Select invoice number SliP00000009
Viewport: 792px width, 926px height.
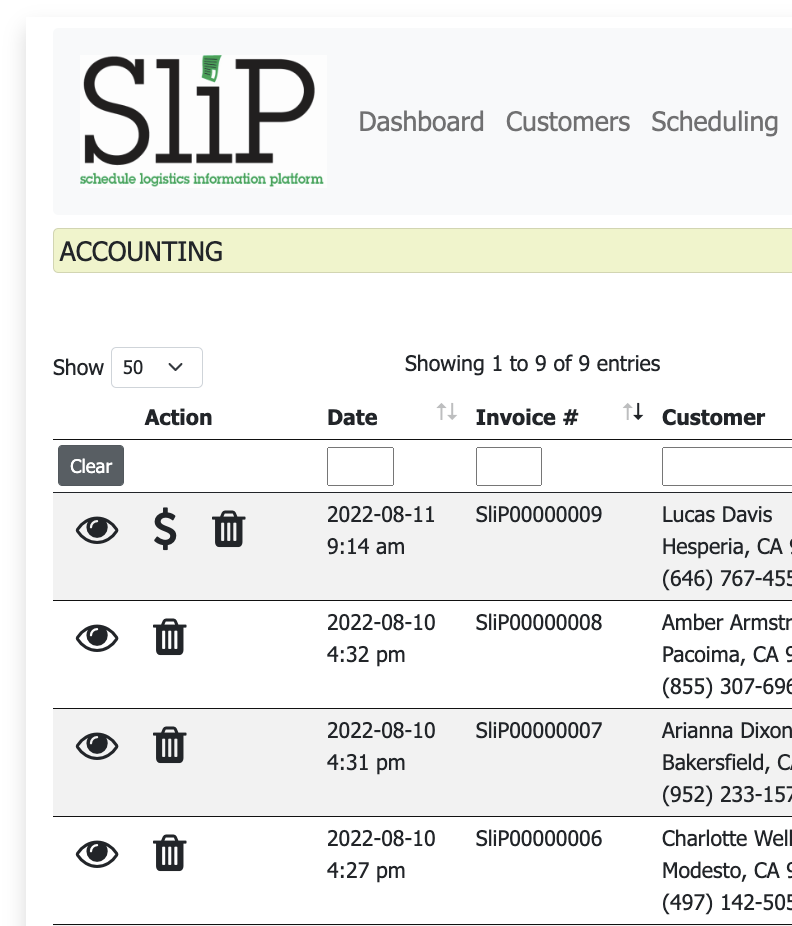539,514
